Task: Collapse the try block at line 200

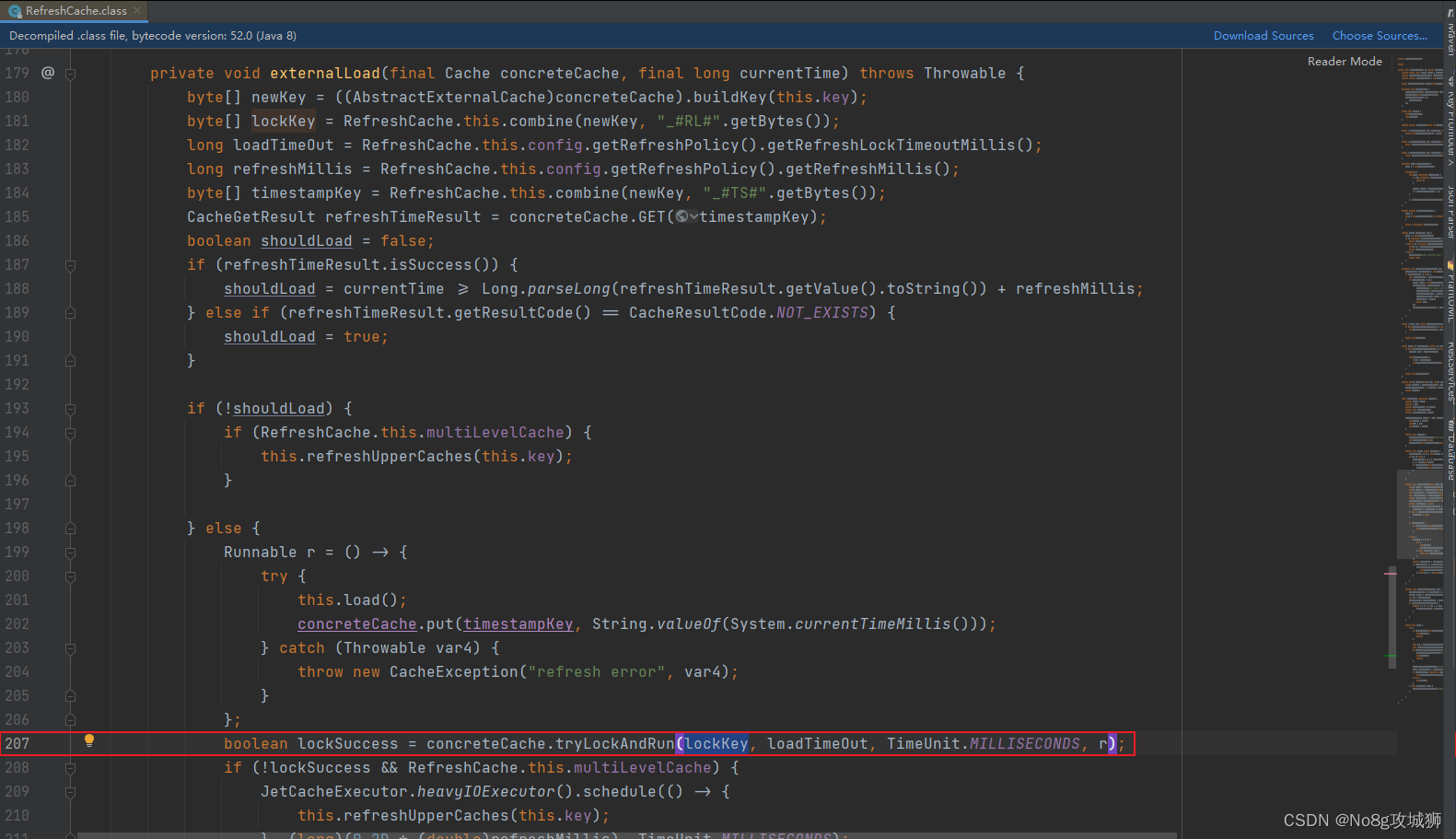Action: pyautogui.click(x=70, y=577)
